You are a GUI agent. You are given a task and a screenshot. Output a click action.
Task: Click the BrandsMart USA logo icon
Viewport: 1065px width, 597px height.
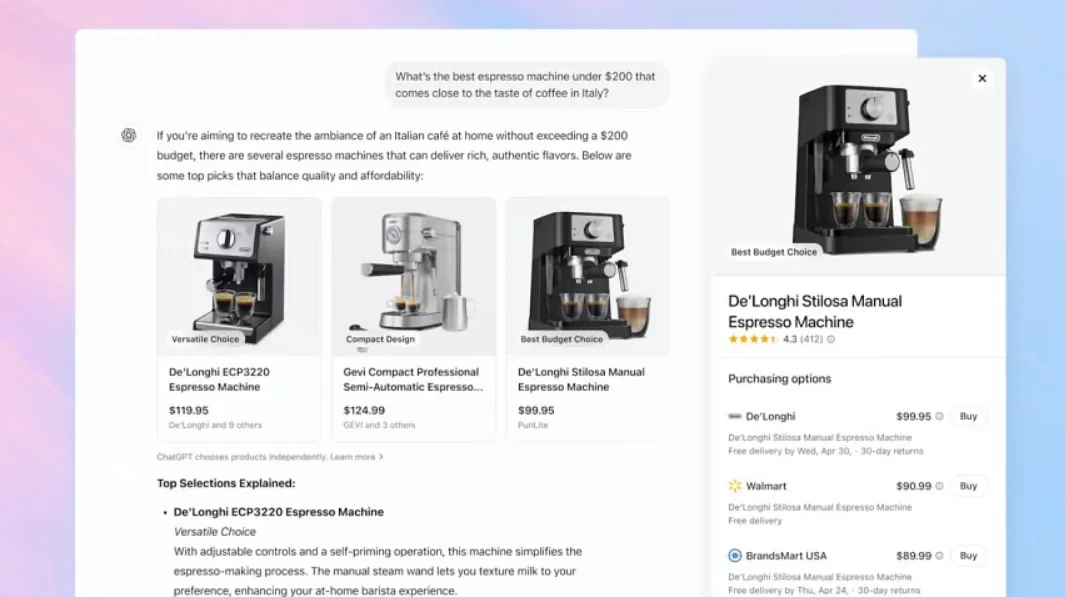735,556
